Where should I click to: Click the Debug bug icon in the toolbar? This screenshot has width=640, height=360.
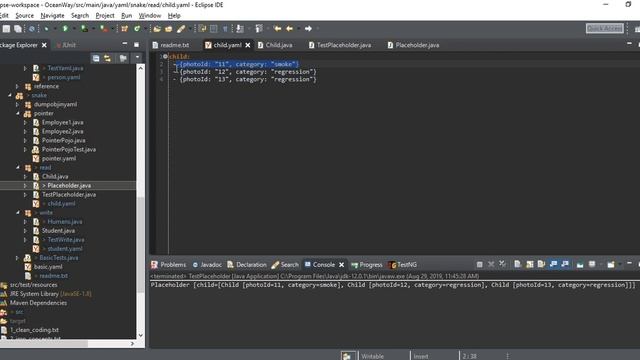pyautogui.click(x=46, y=29)
